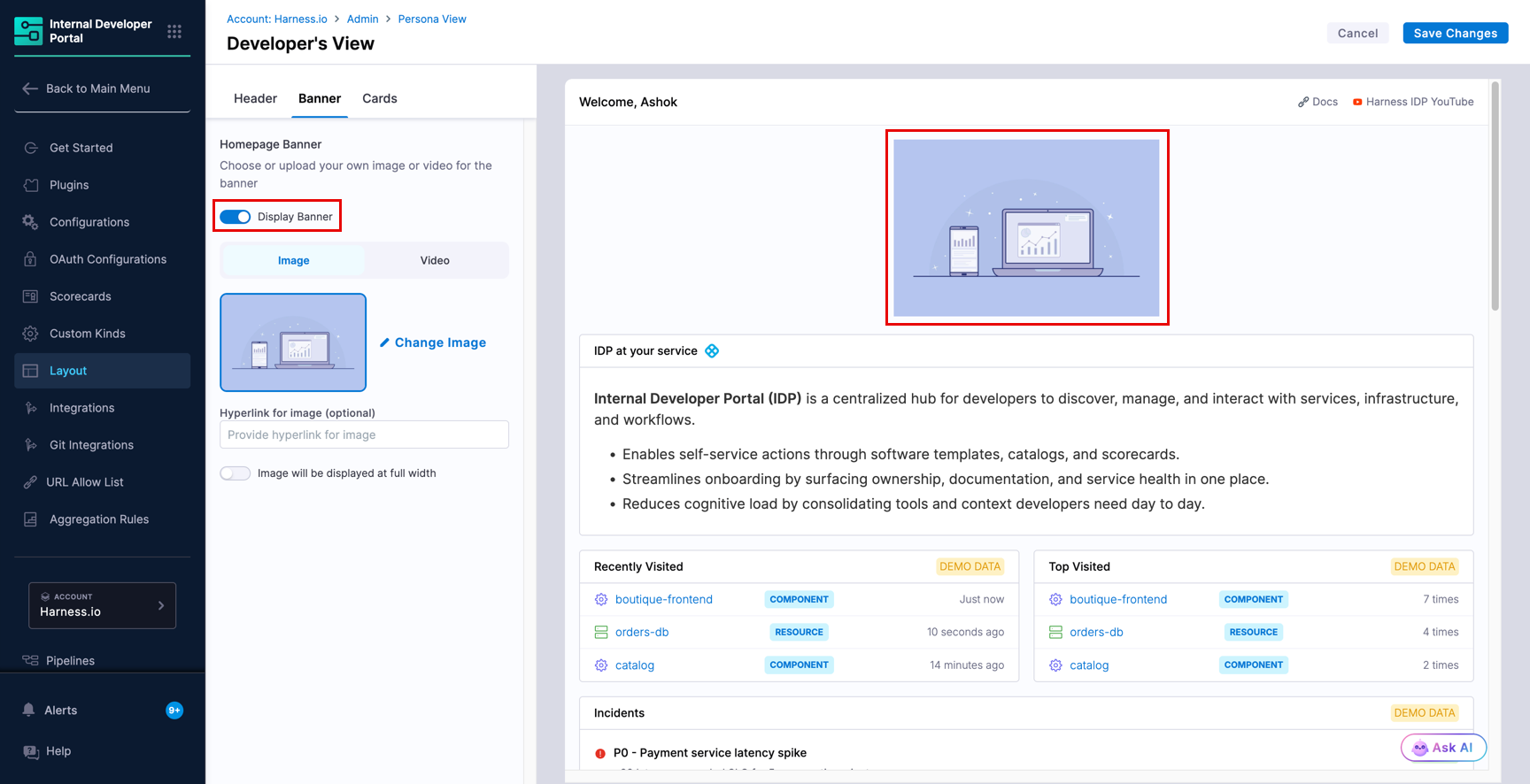
Task: Click the Configurations gear icon
Action: (x=31, y=222)
